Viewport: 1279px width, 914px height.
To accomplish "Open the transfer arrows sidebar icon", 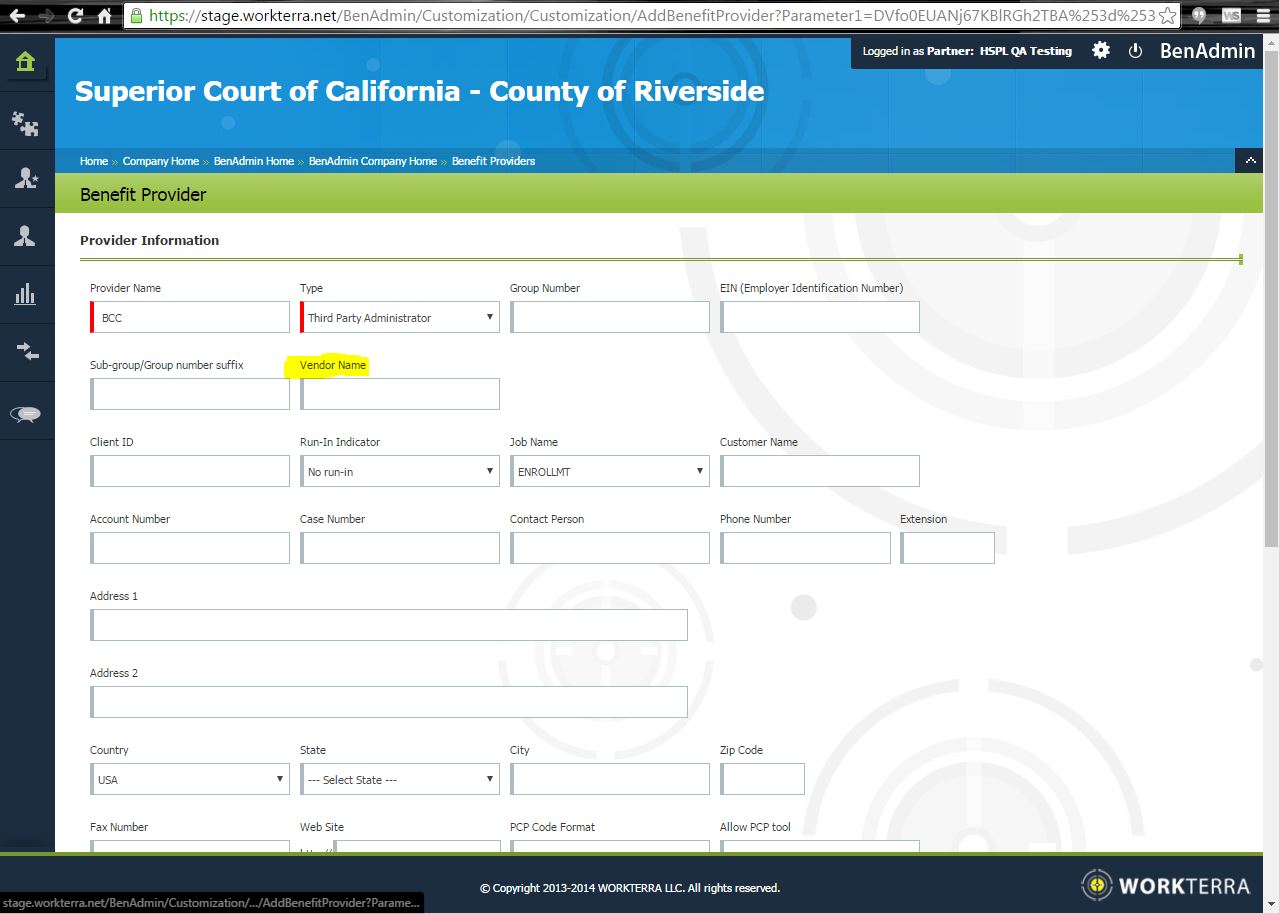I will click(27, 351).
